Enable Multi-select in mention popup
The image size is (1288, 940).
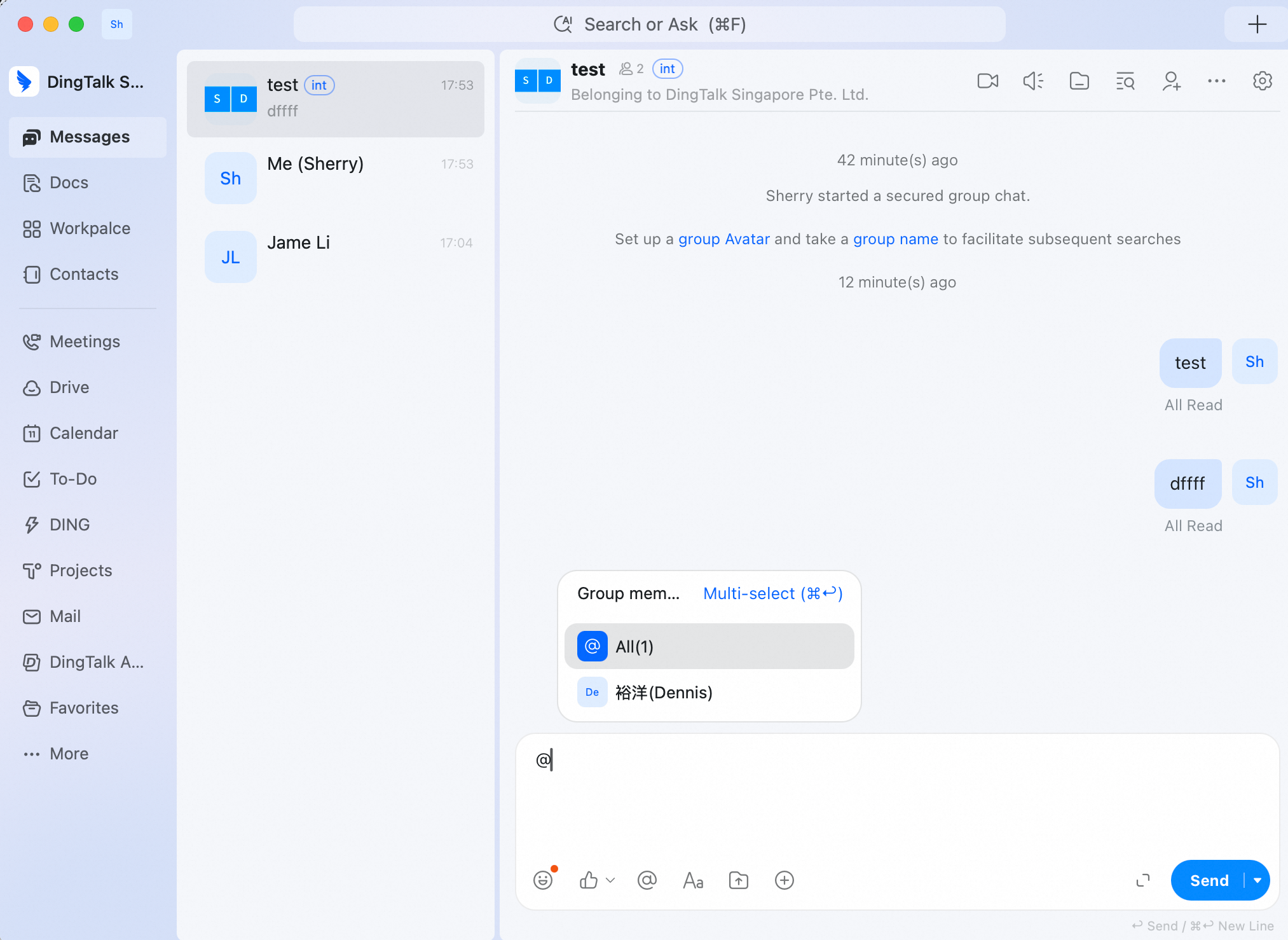(x=773, y=593)
